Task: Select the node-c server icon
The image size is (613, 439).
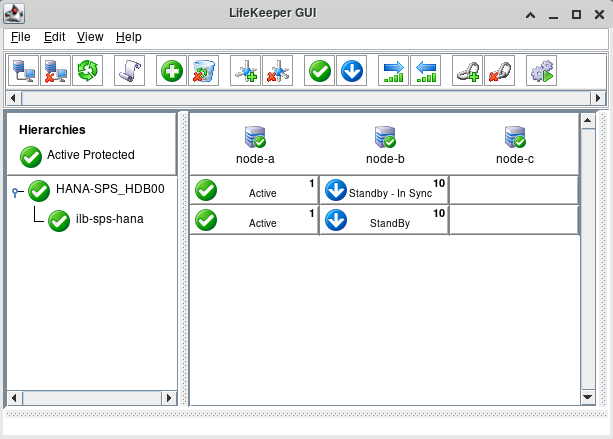Action: (515, 137)
